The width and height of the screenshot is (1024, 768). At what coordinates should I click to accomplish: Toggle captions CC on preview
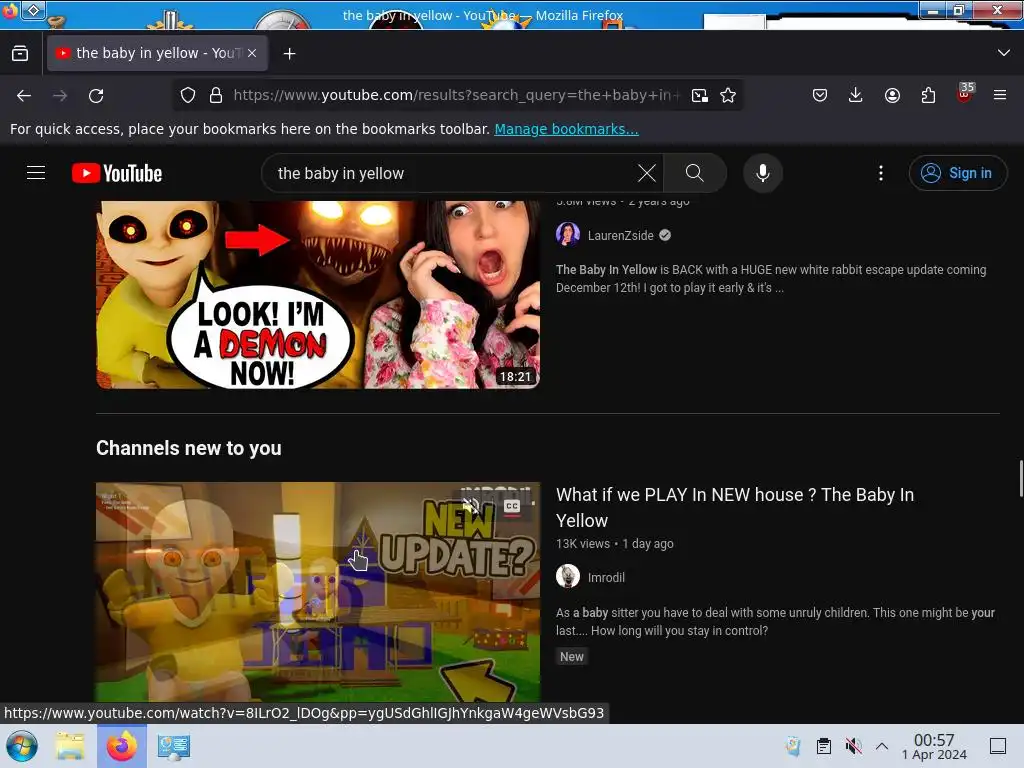tap(511, 506)
